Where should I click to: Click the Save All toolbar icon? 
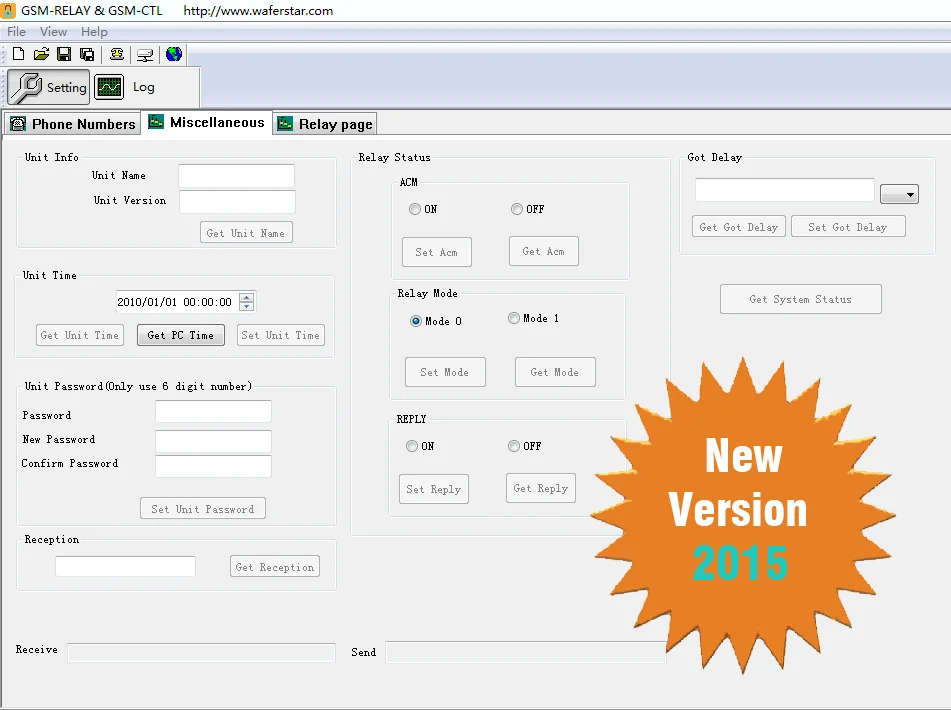click(x=87, y=54)
